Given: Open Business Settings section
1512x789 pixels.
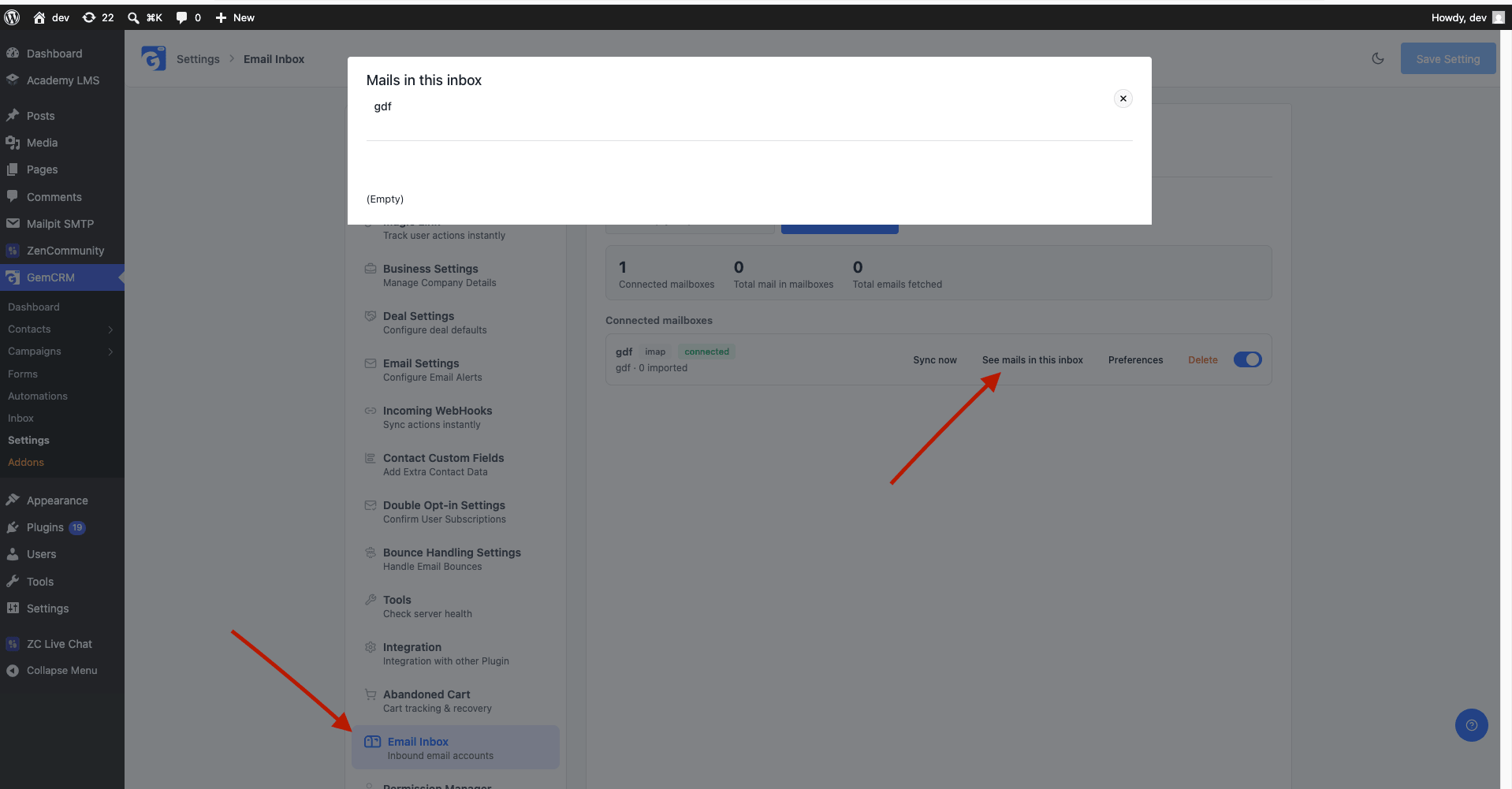Looking at the screenshot, I should [x=456, y=275].
